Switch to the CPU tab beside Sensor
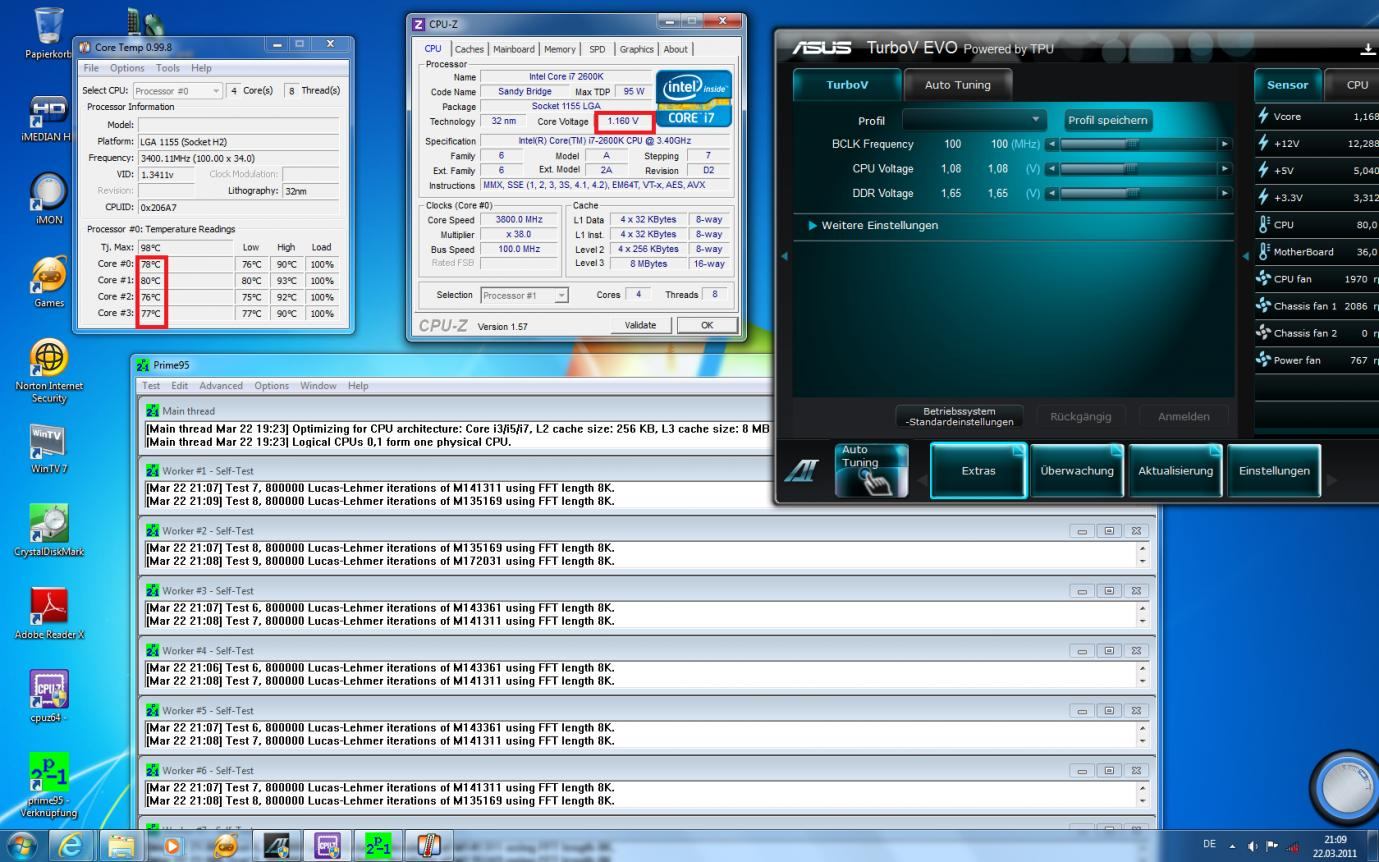 pyautogui.click(x=1356, y=85)
